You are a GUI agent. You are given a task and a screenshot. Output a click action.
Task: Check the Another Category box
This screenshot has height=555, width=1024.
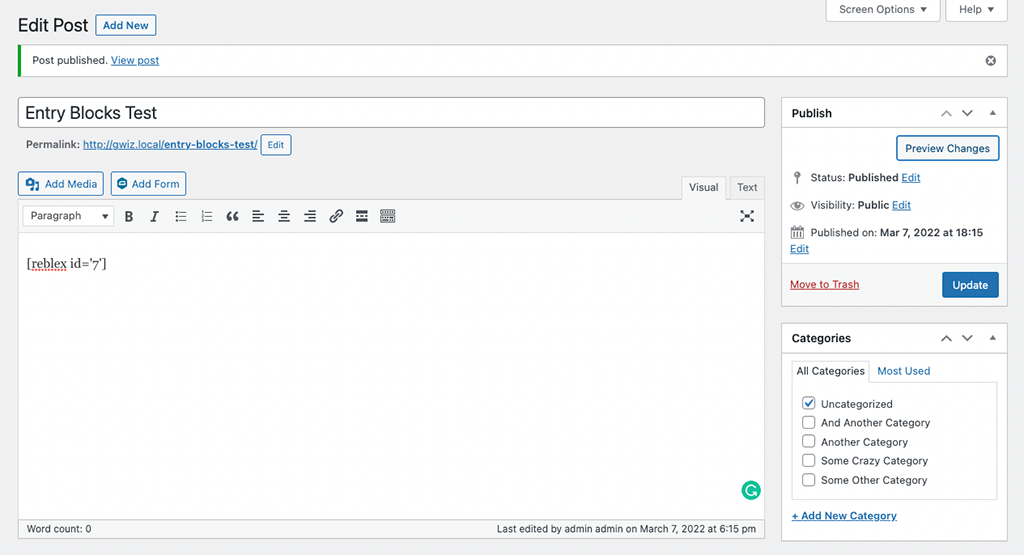click(x=808, y=441)
